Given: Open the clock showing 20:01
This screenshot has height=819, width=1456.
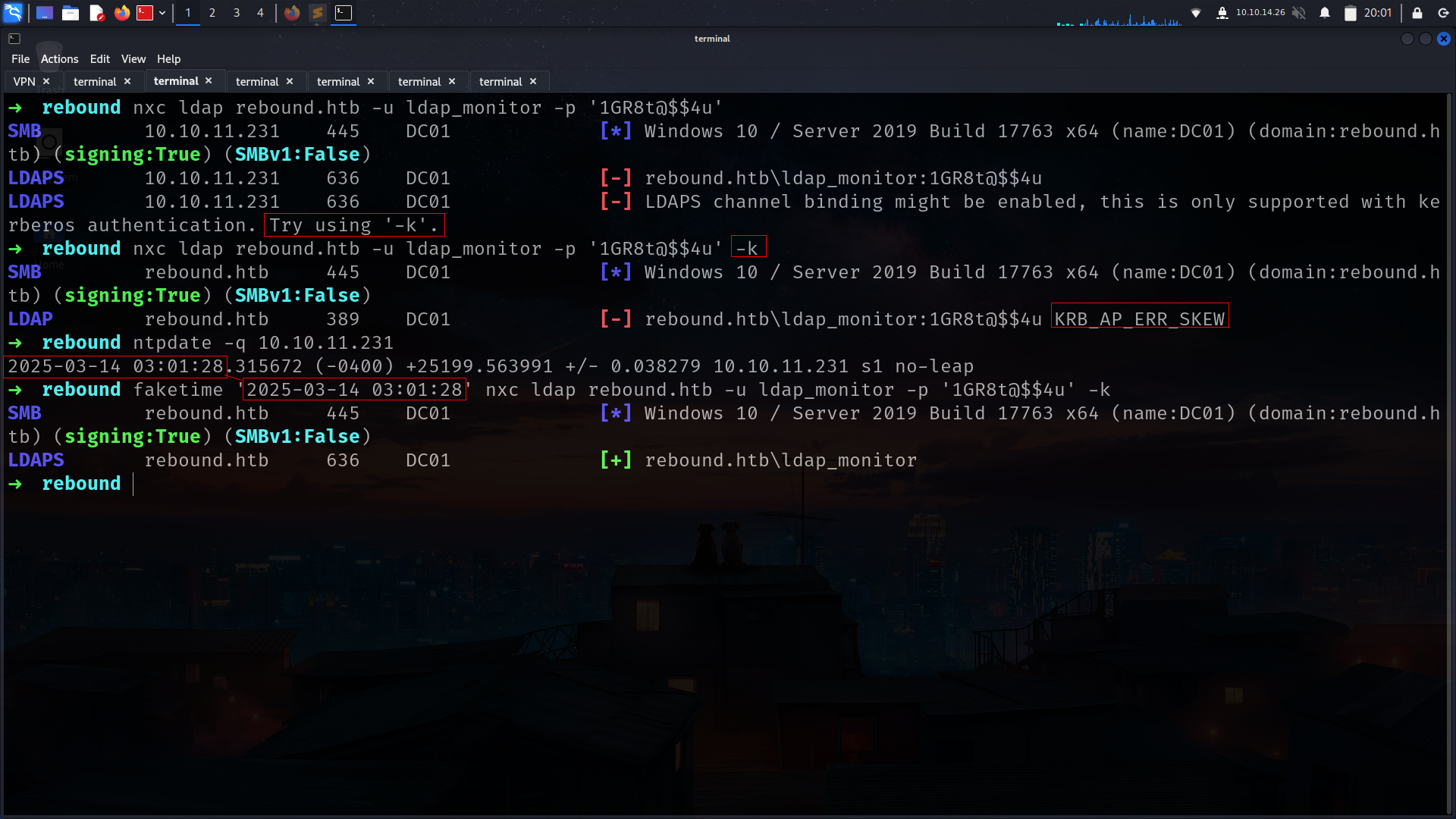Looking at the screenshot, I should point(1378,12).
